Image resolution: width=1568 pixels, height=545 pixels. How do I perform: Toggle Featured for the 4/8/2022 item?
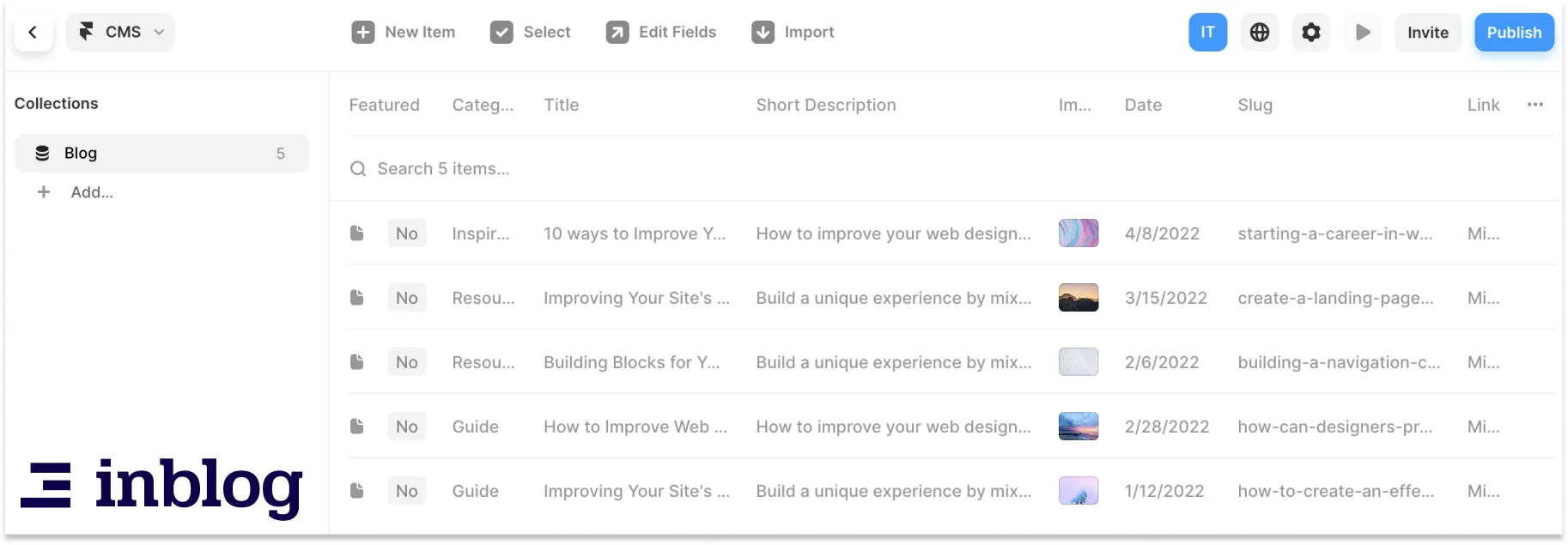(x=407, y=233)
